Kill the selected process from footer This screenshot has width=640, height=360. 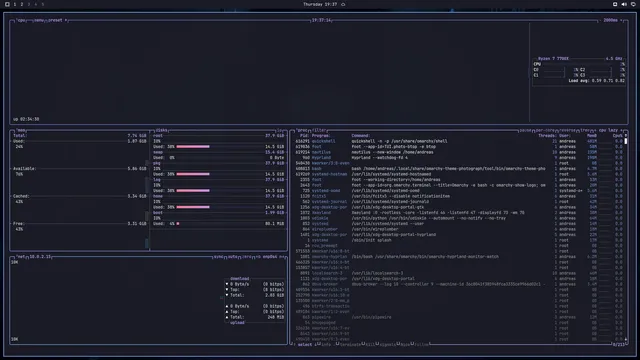pos(370,345)
